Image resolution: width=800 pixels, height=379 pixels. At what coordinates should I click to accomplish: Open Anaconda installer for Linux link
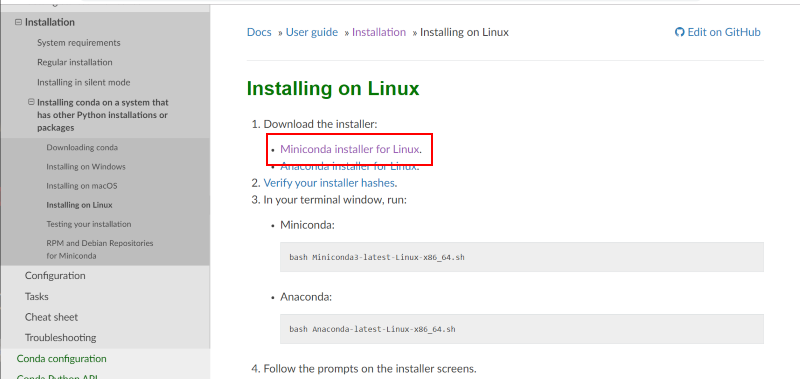pyautogui.click(x=349, y=166)
